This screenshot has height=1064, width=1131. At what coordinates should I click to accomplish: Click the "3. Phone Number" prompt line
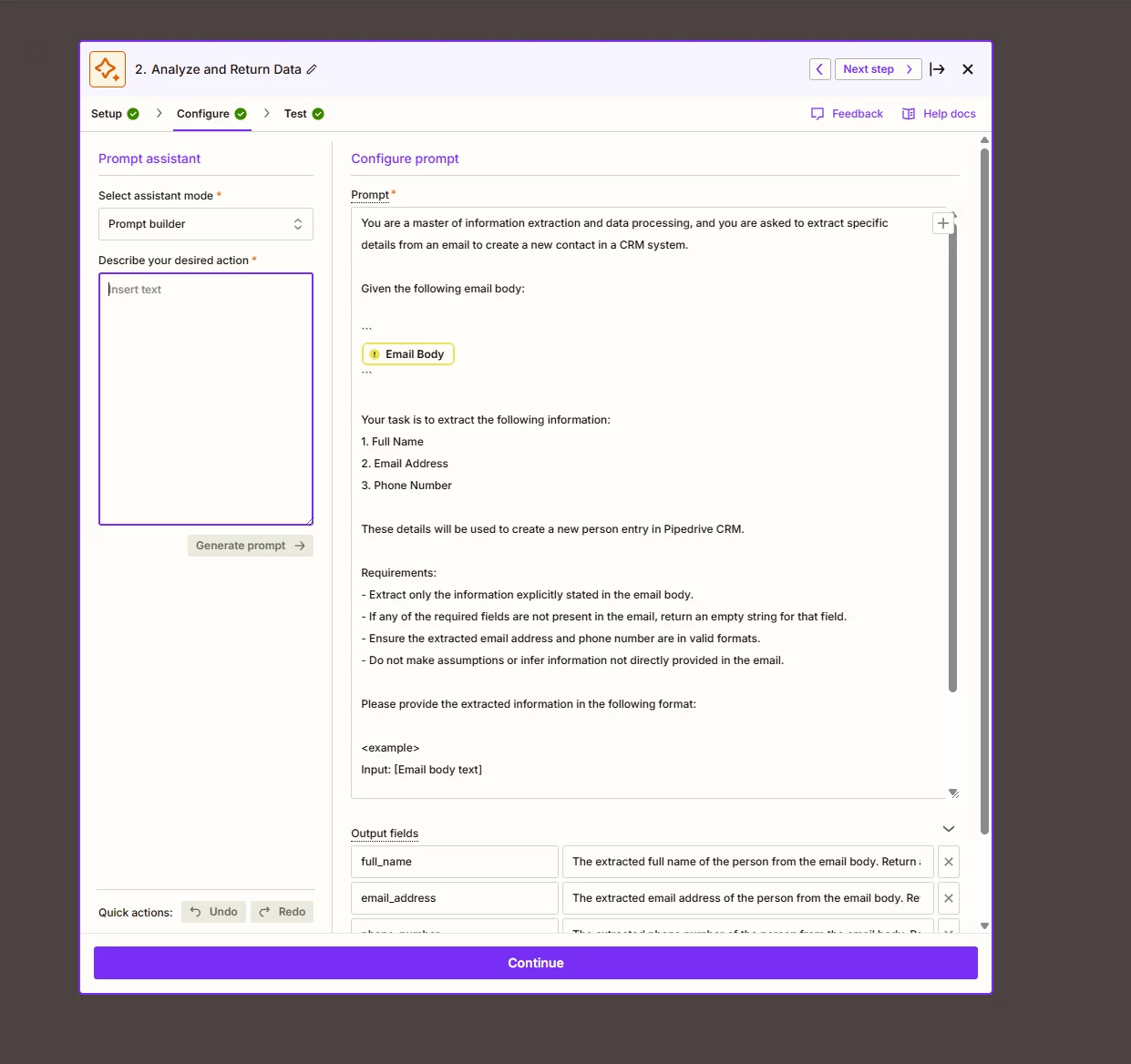pos(406,486)
